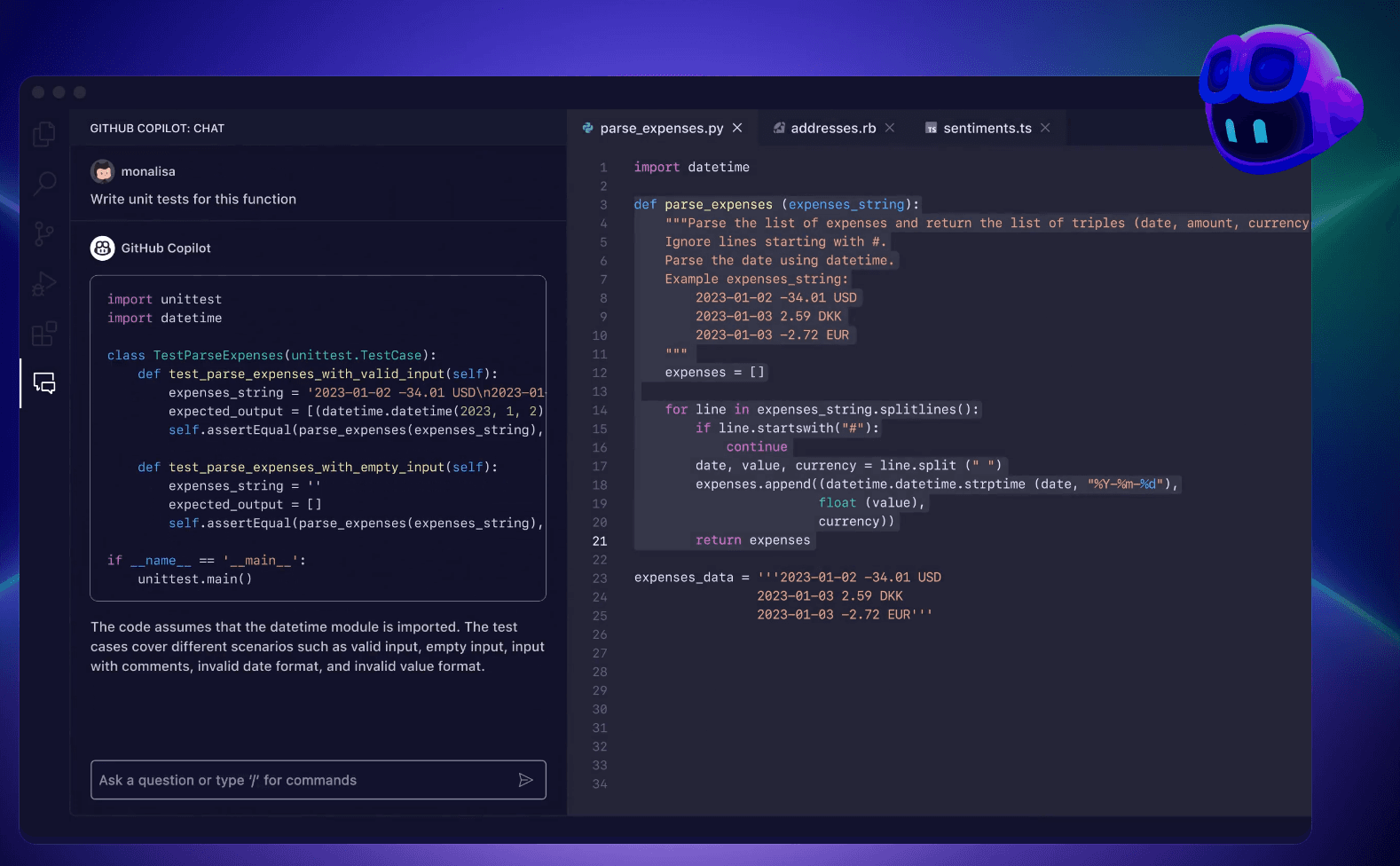Image resolution: width=1400 pixels, height=866 pixels.
Task: Open Run and Debug icon
Action: click(43, 284)
